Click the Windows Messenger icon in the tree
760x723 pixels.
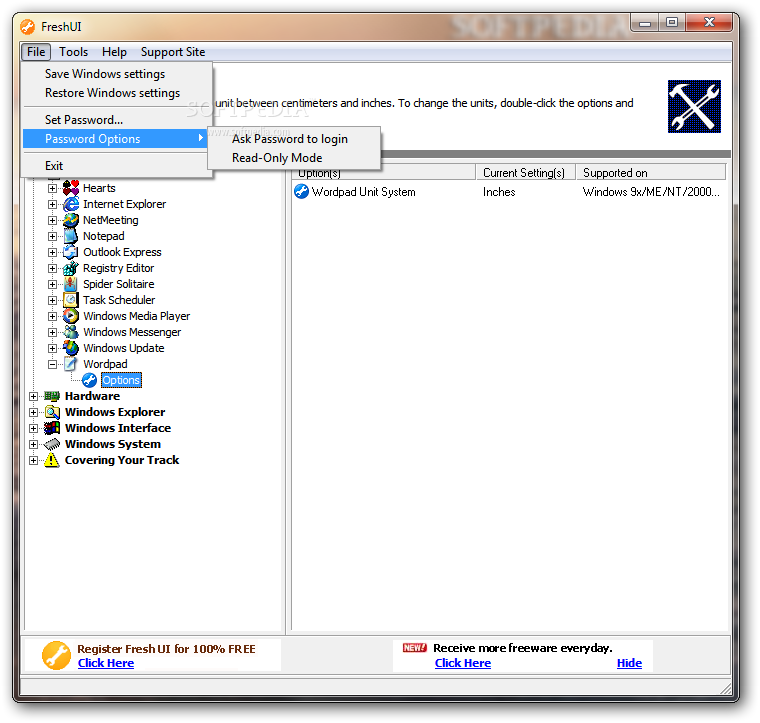pos(71,332)
